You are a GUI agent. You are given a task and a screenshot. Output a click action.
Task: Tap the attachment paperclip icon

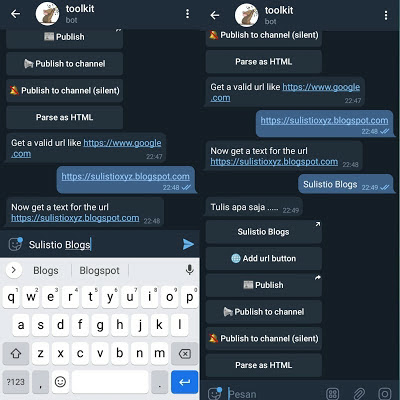click(x=359, y=394)
